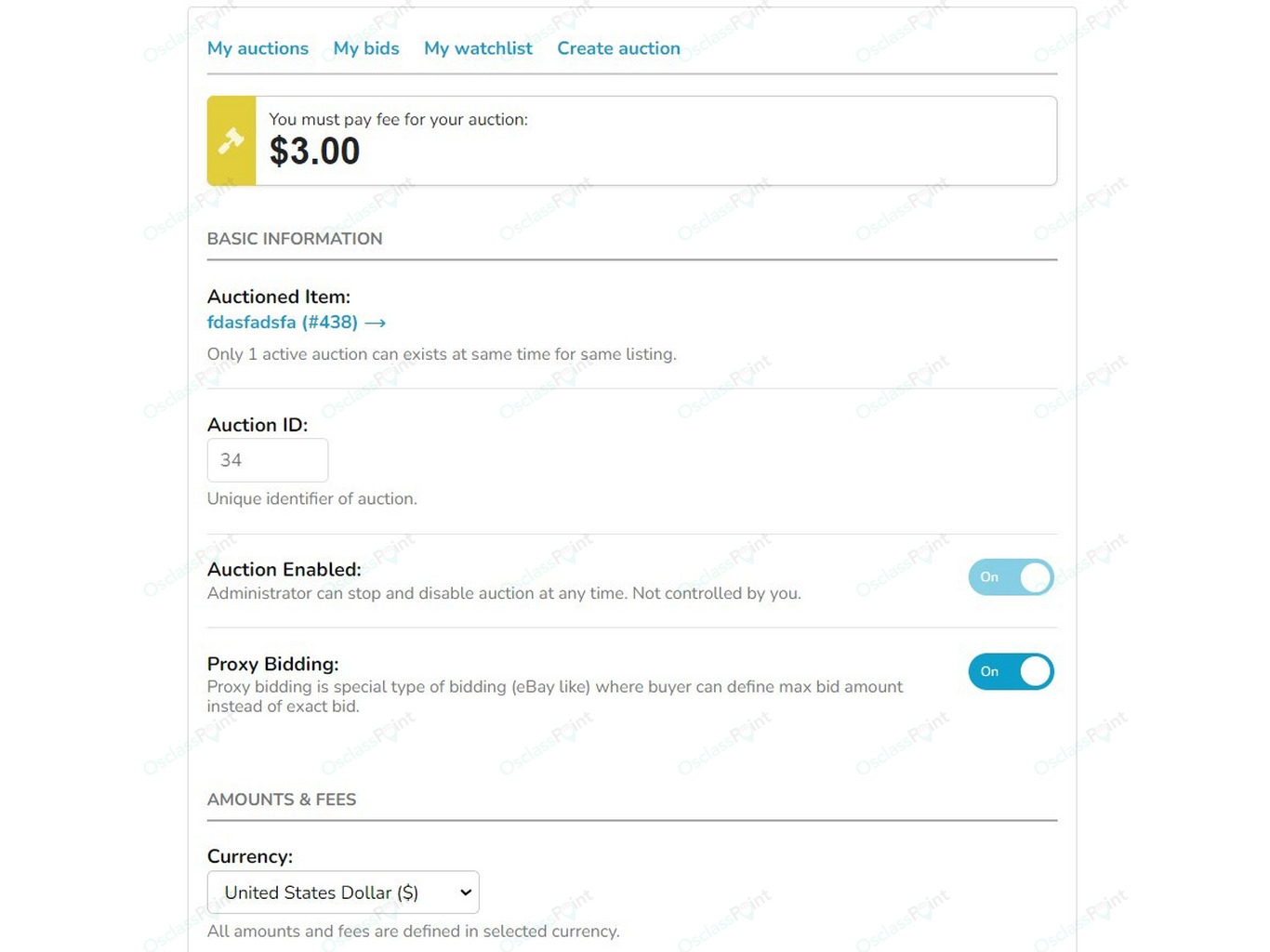Switch to the My bids tab
1270x952 pixels.
(366, 48)
